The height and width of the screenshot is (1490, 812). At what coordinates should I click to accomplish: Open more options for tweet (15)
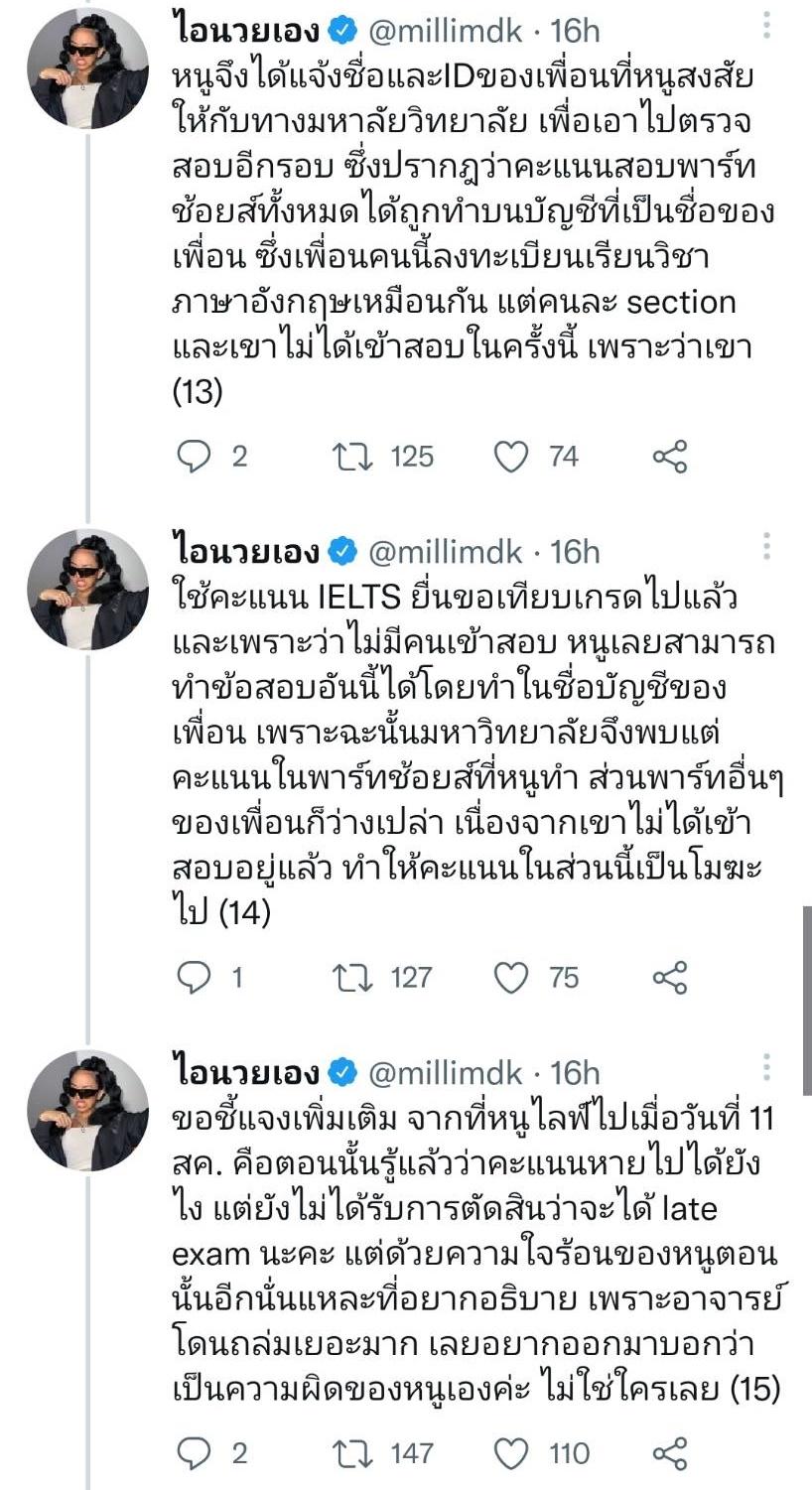(766, 1068)
